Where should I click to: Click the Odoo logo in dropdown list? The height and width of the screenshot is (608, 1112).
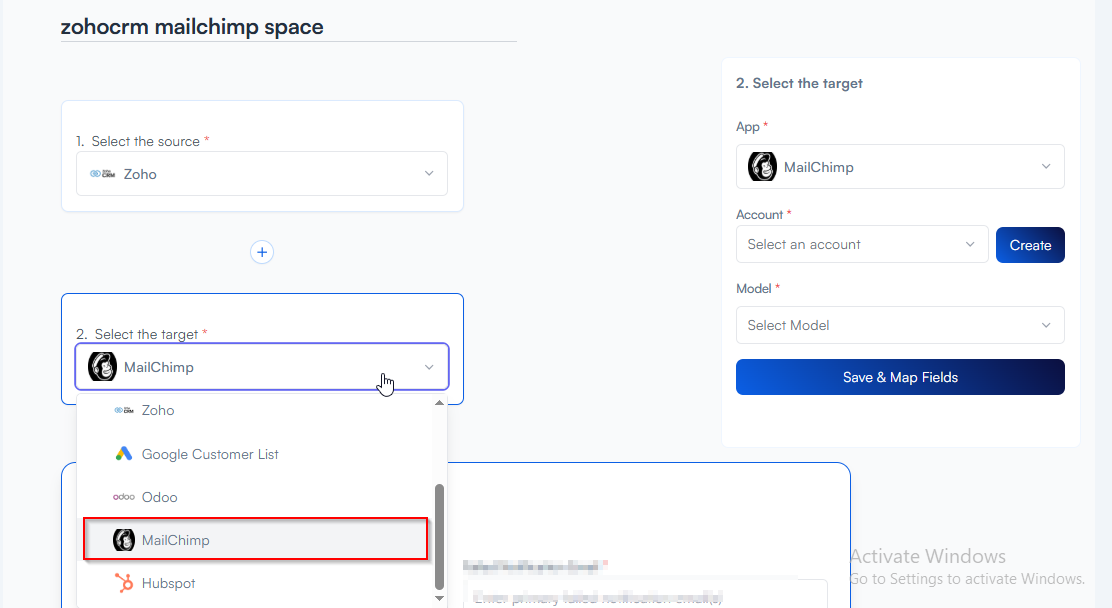point(124,497)
